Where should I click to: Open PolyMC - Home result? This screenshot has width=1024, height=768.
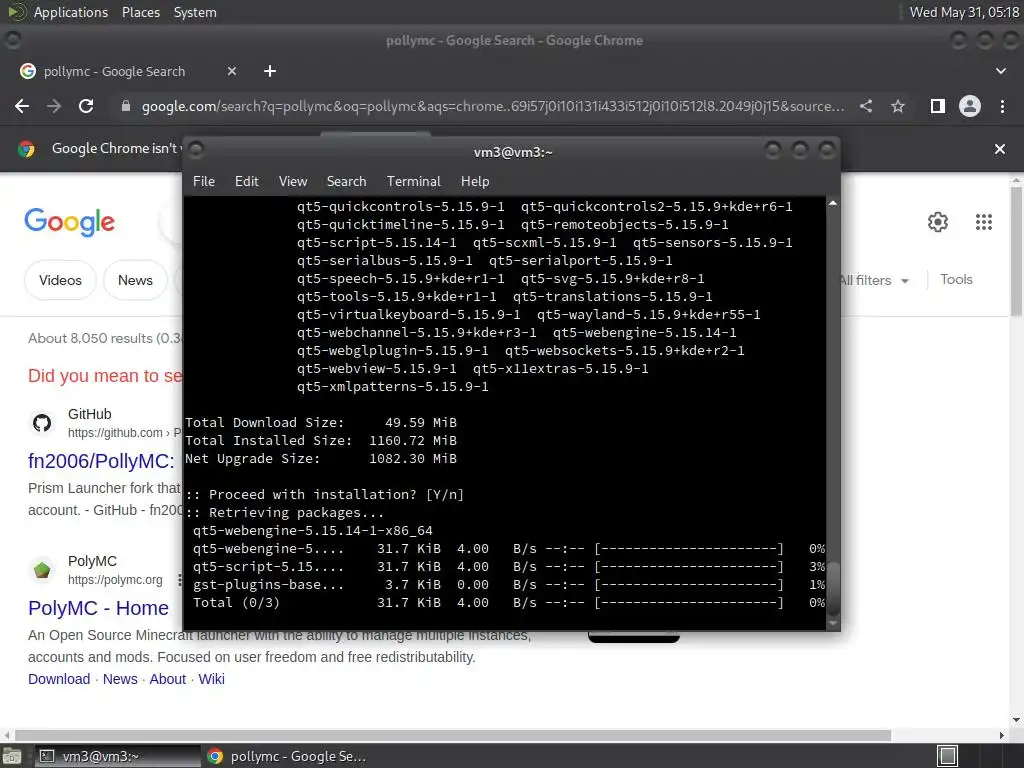pyautogui.click(x=99, y=608)
